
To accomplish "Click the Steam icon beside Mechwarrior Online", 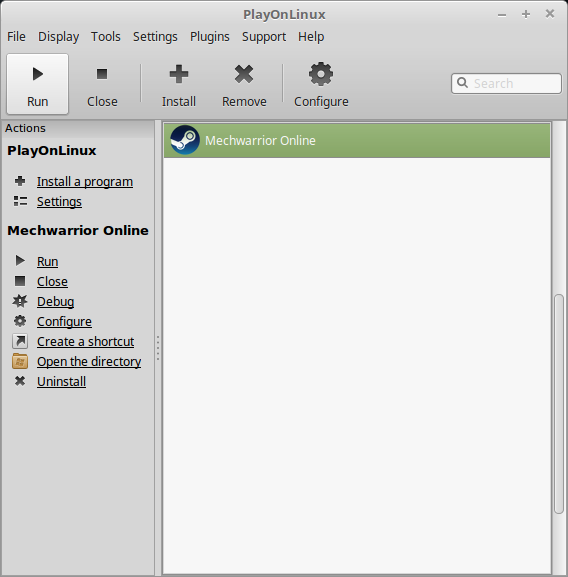I will 185,140.
